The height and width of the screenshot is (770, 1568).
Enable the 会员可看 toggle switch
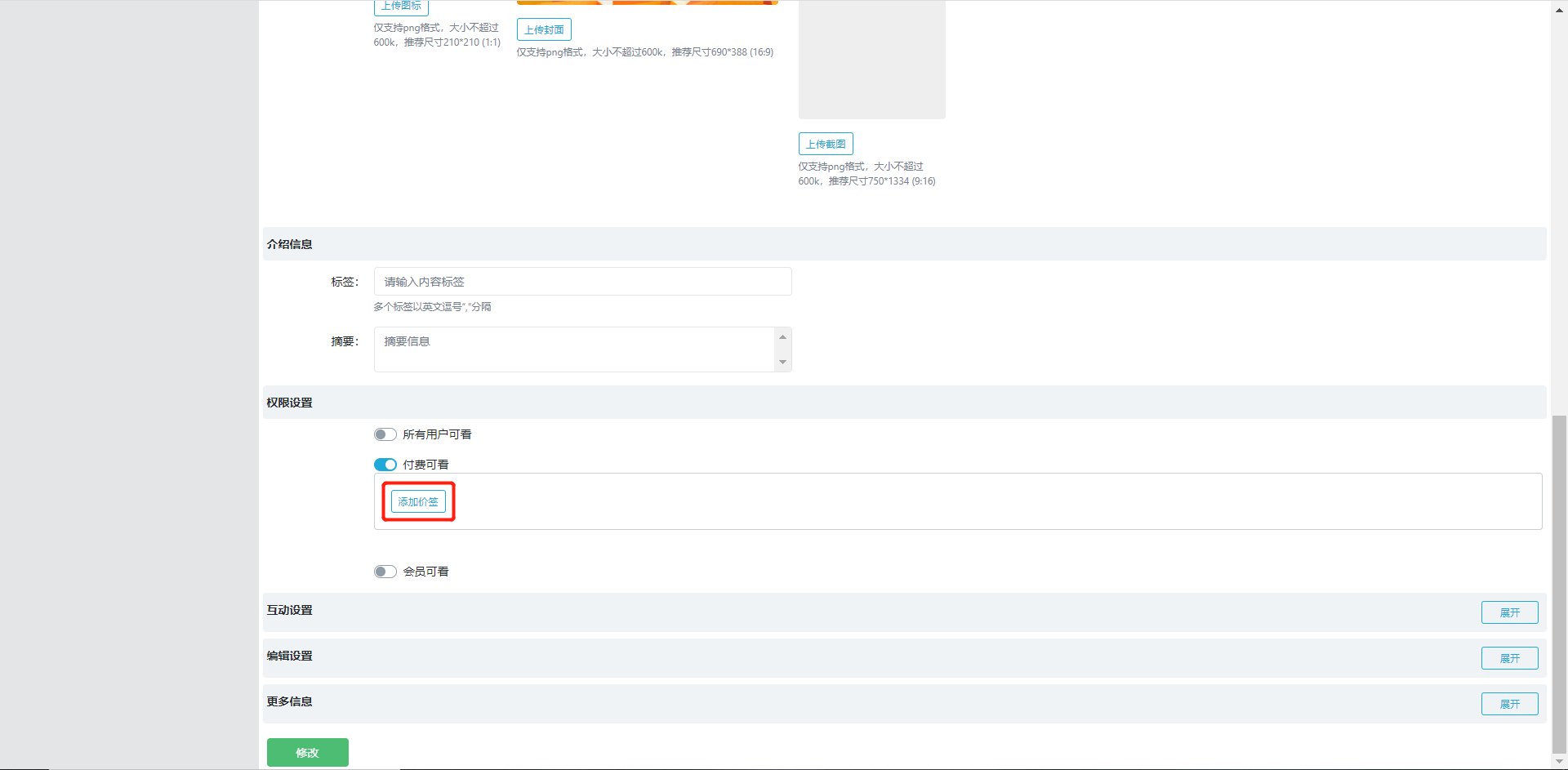[x=385, y=572]
